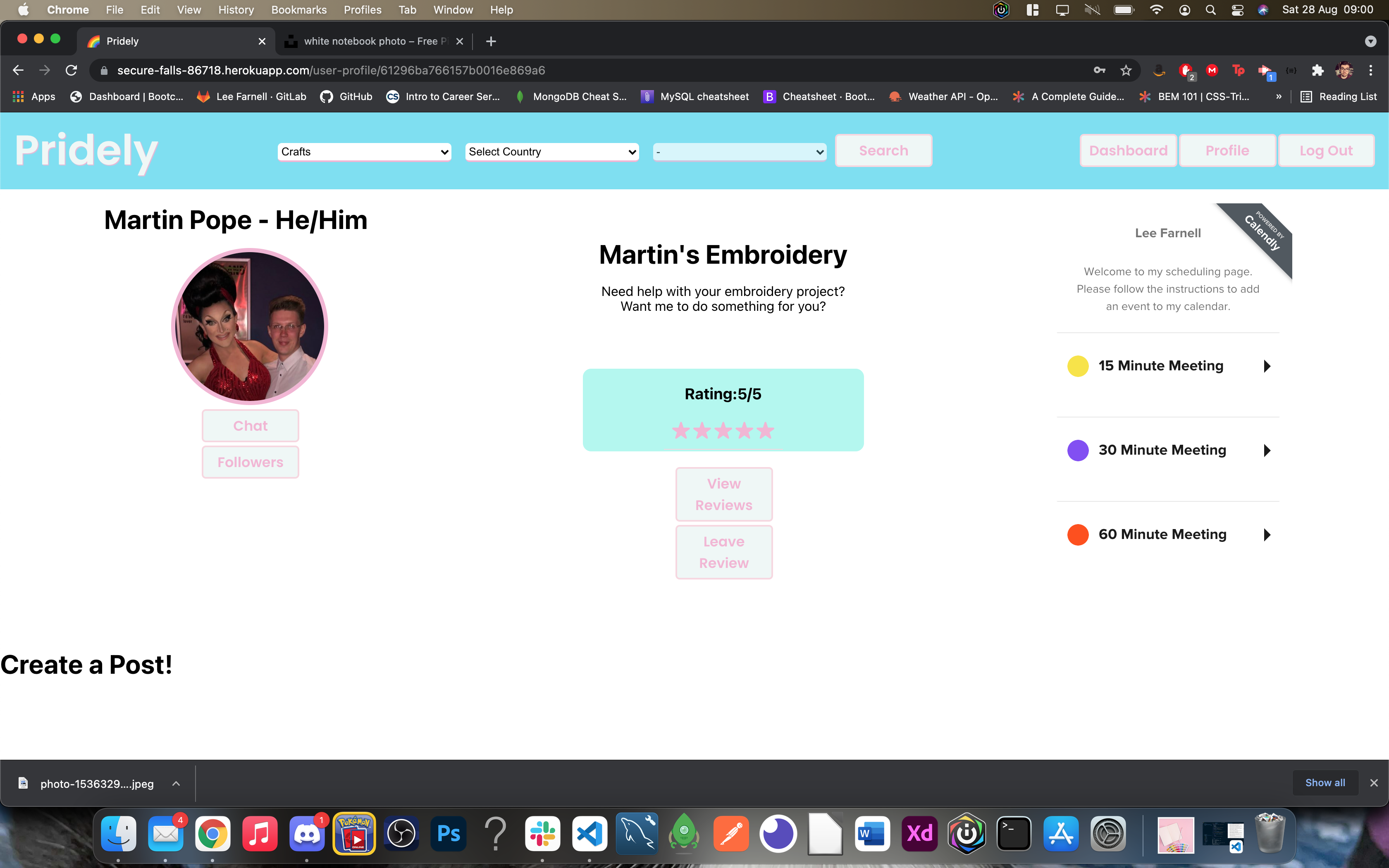1389x868 pixels.
Task: Open macOS Control Center in menu bar
Action: pyautogui.click(x=1237, y=10)
